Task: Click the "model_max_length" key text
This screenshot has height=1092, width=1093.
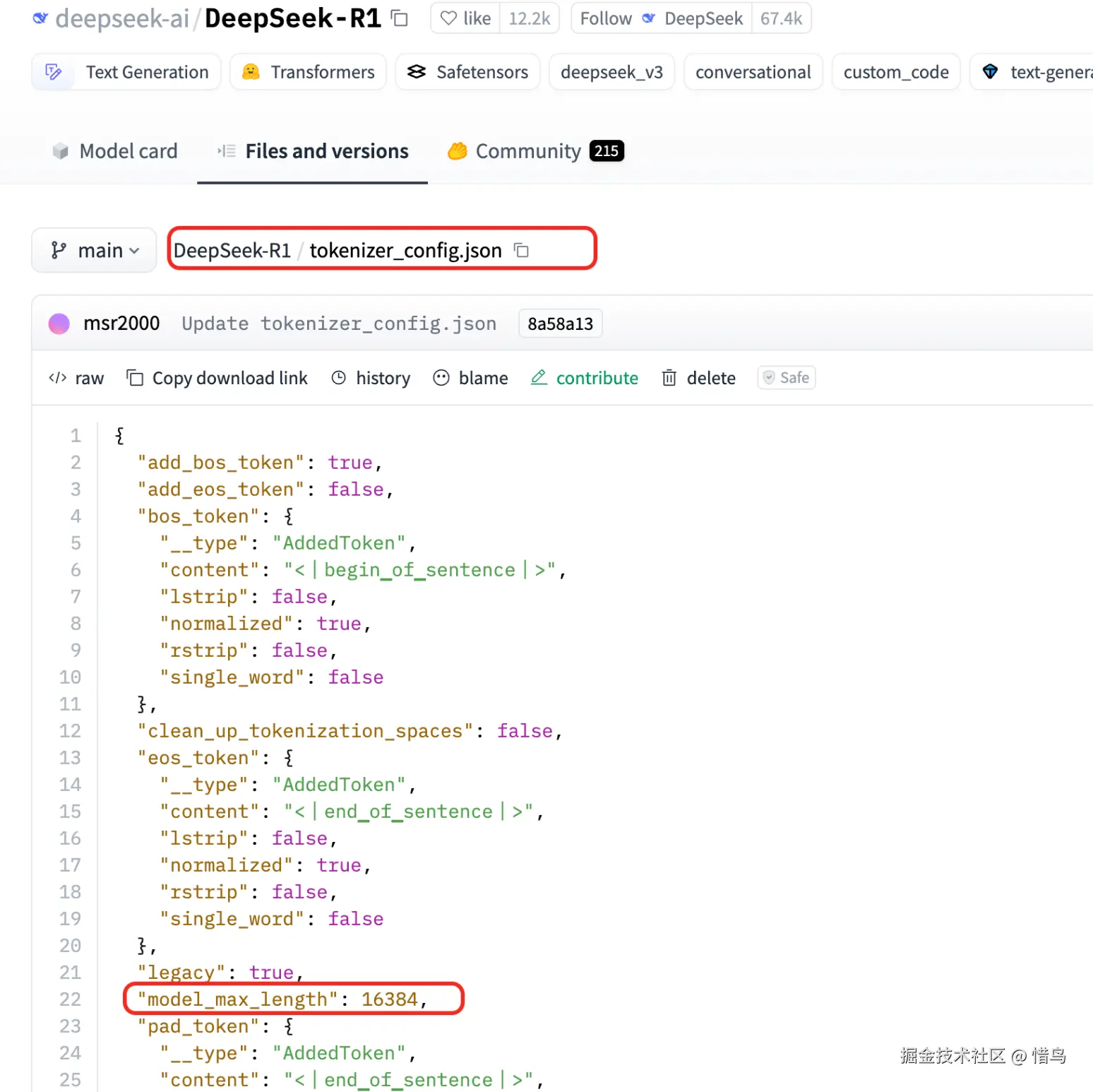Action: pos(238,999)
